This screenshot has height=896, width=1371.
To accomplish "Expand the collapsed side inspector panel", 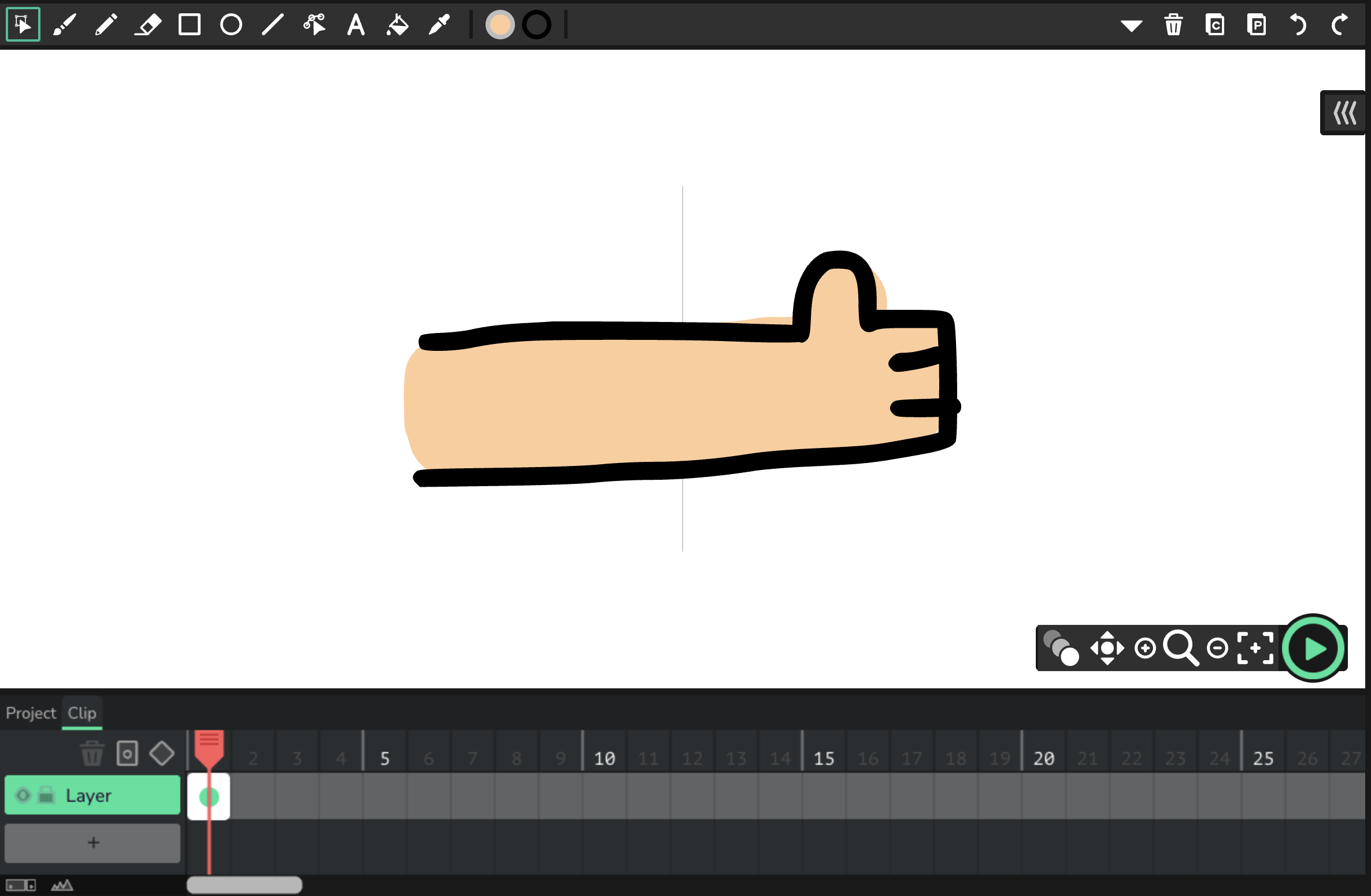I will [x=1344, y=113].
